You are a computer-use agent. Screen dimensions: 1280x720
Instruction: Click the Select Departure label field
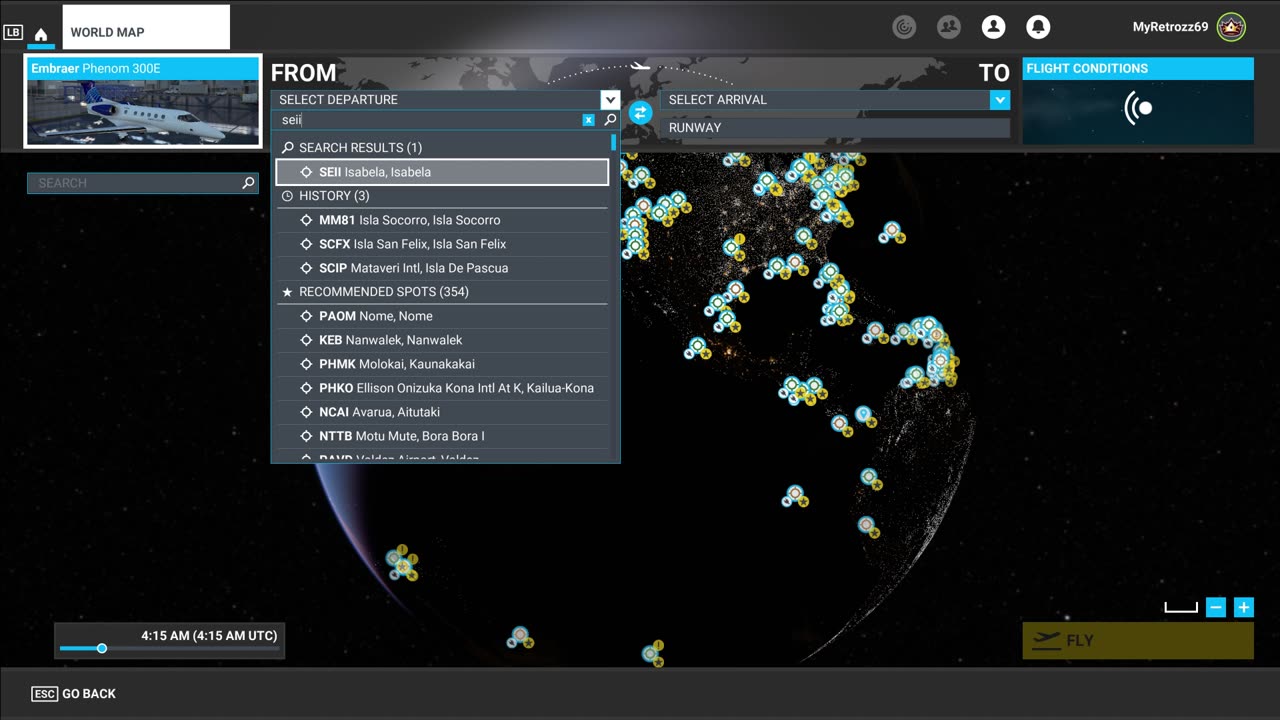click(436, 99)
